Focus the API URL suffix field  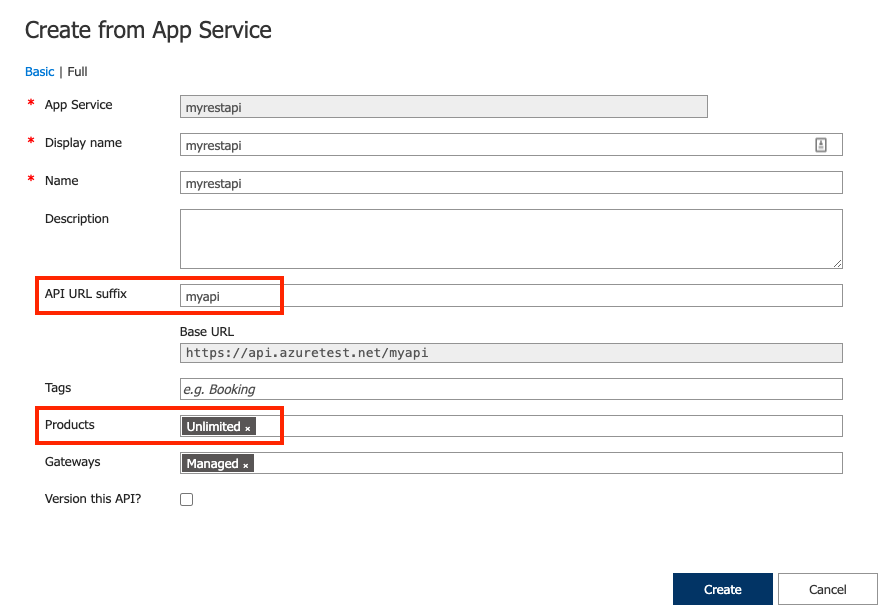coord(511,296)
